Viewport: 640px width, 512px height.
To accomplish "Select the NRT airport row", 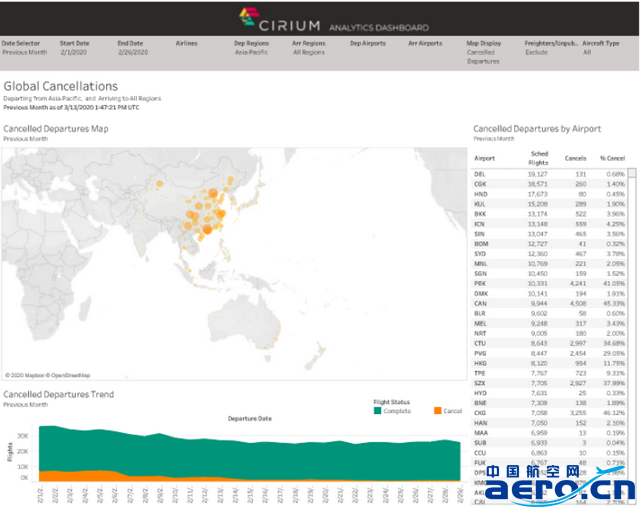I will (x=549, y=333).
